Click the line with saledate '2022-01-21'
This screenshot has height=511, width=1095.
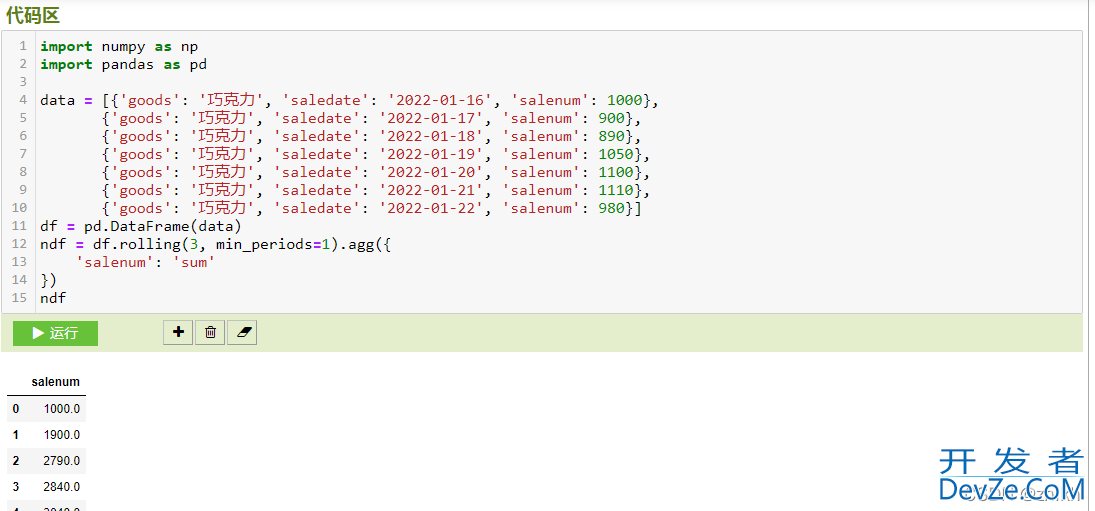coord(376,191)
